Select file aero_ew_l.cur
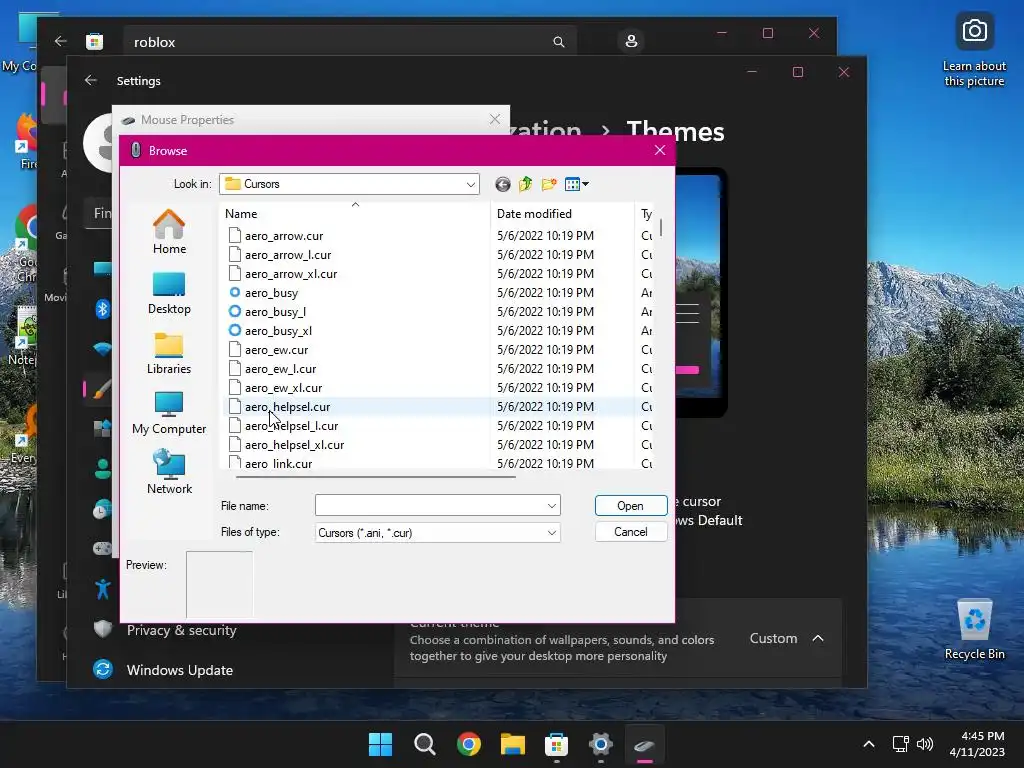Viewport: 1024px width, 768px height. point(280,368)
